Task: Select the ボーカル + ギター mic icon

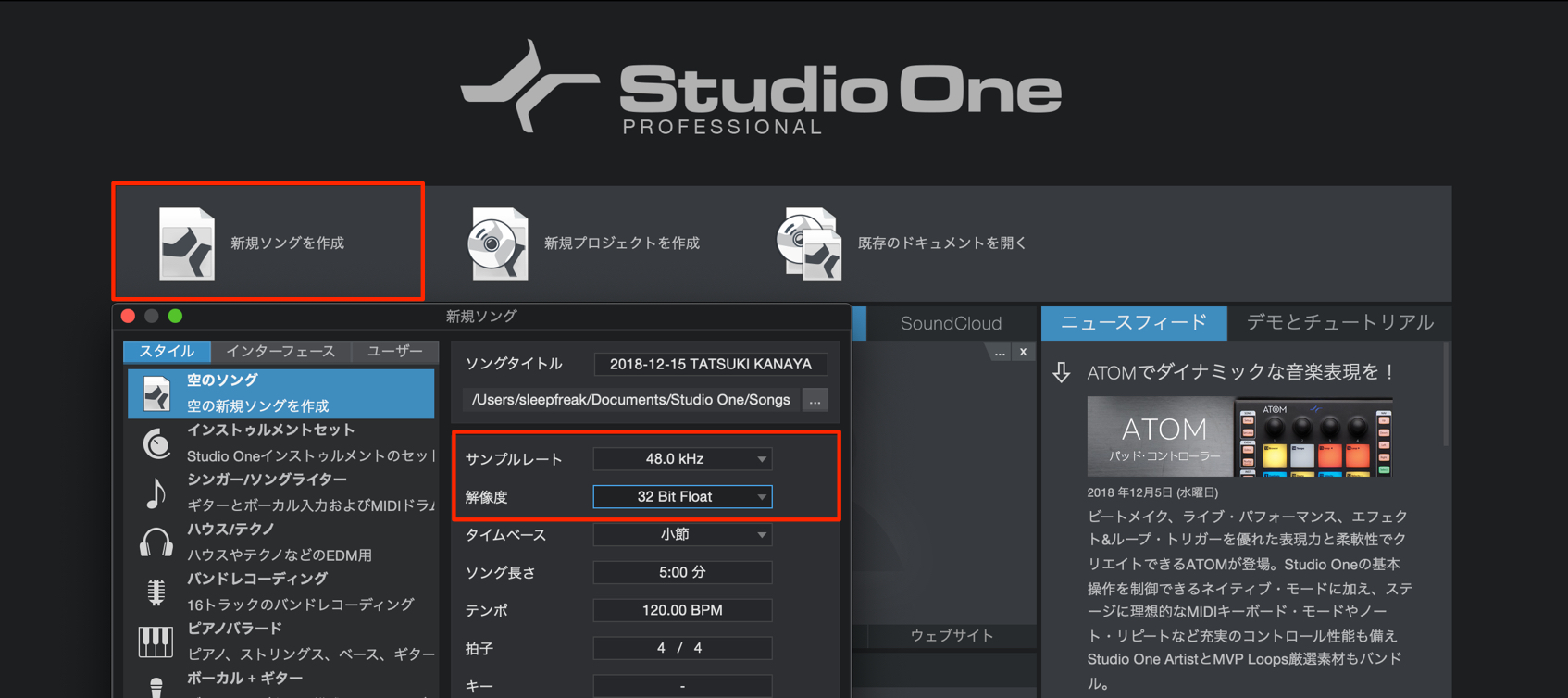Action: tap(156, 688)
